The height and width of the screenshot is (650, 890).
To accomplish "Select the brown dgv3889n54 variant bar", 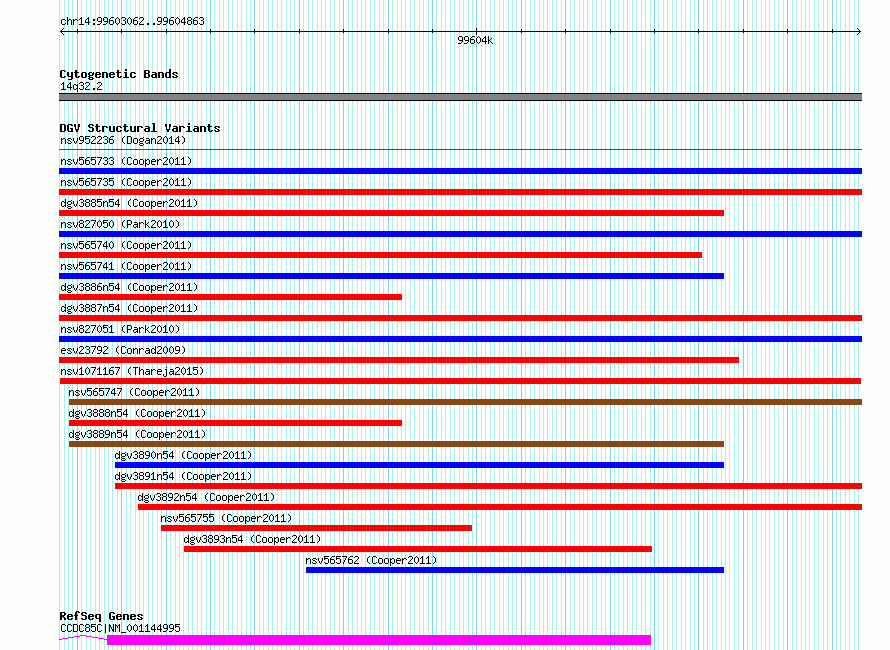I will coord(396,444).
